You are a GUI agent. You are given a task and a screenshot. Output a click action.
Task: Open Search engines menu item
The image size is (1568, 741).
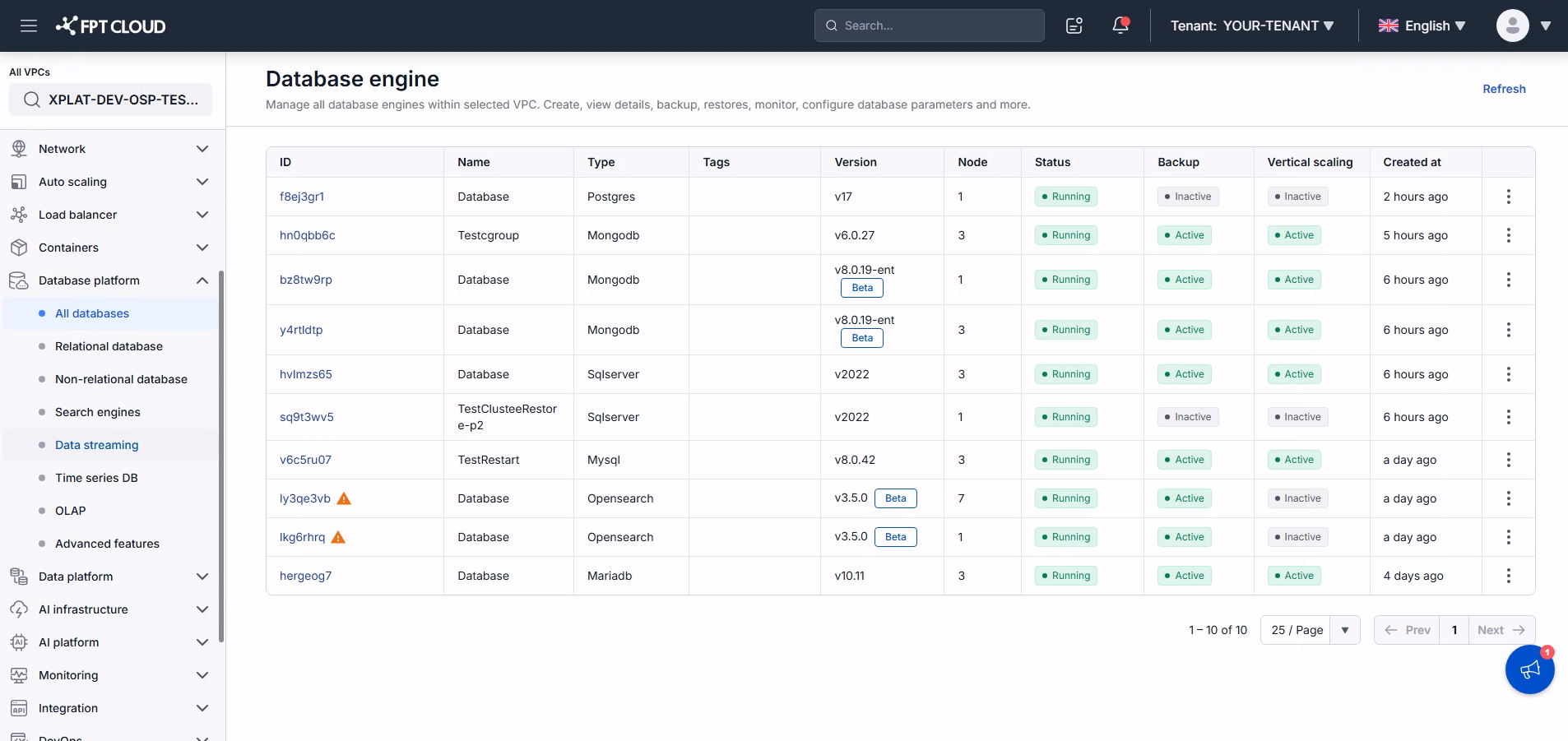(110, 412)
